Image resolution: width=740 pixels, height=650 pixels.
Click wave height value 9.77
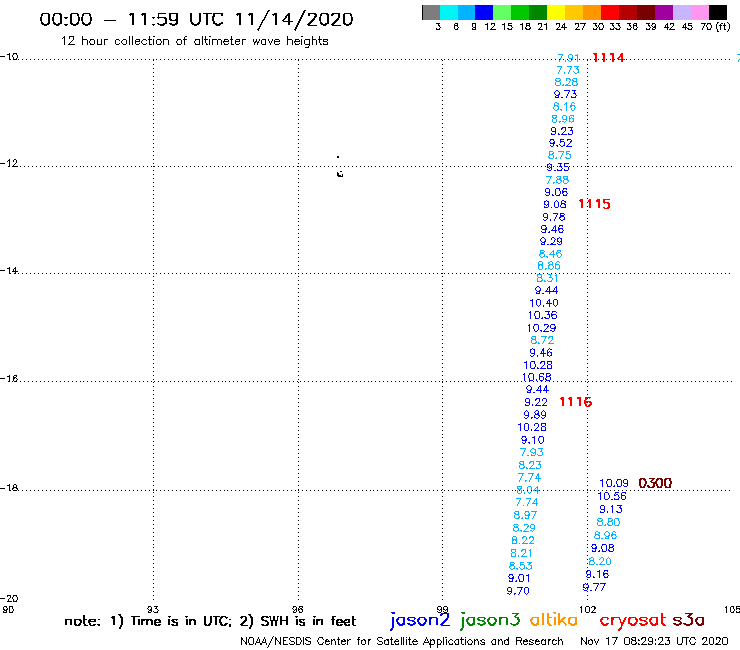click(594, 587)
